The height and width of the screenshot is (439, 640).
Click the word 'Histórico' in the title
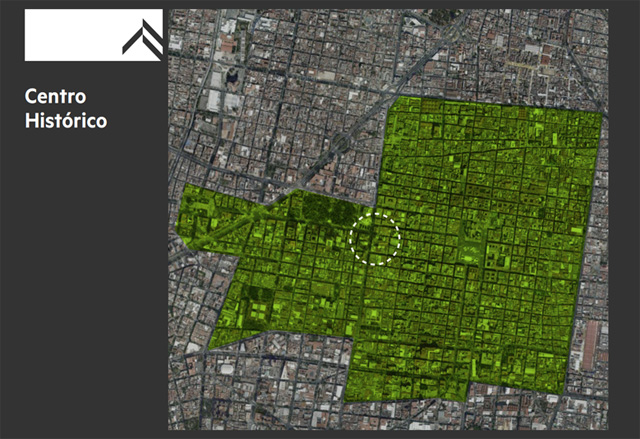click(x=67, y=120)
